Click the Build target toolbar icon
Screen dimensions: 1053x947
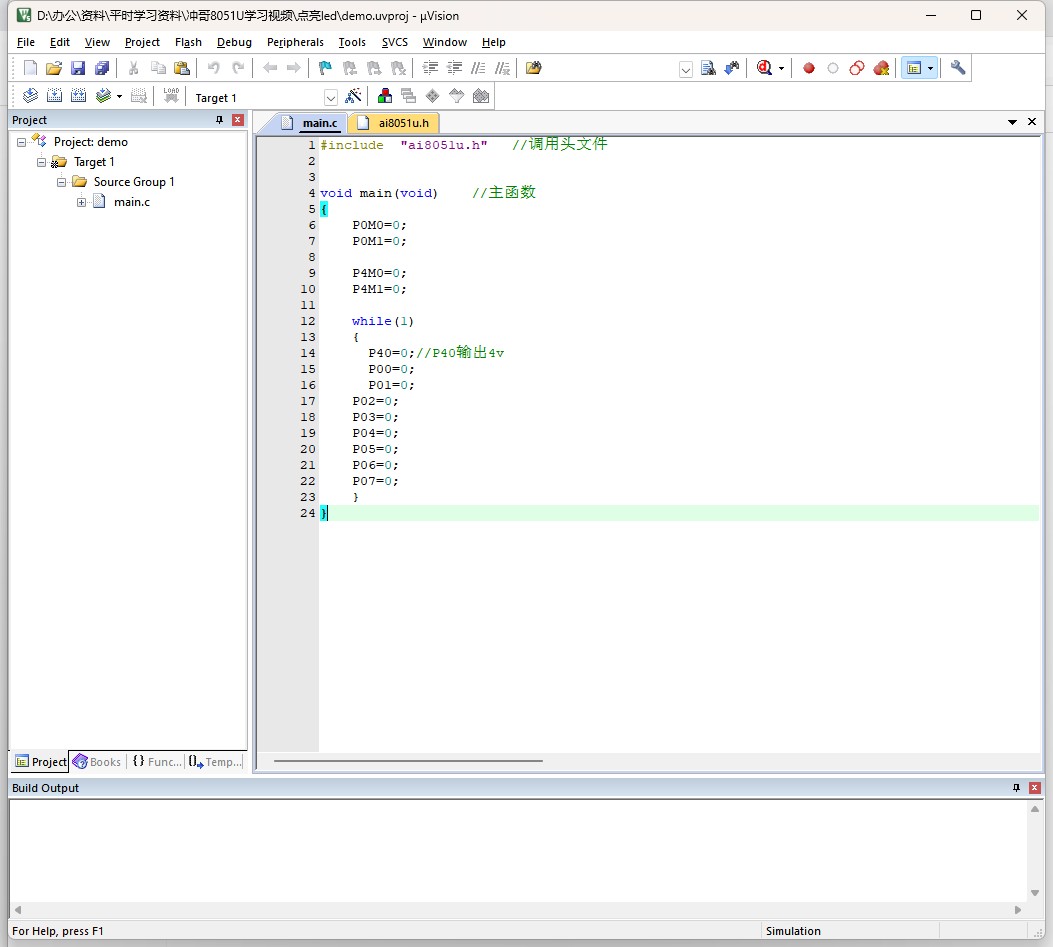point(54,96)
